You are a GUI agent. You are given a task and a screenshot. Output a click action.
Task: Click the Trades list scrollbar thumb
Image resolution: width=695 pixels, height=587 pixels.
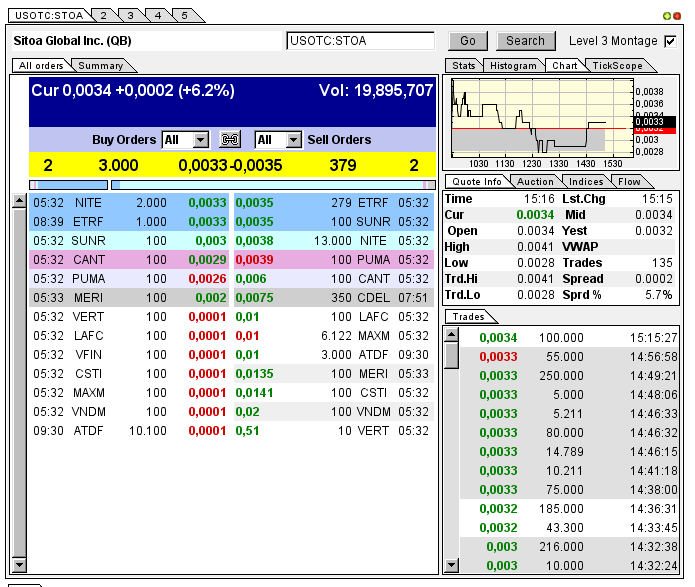(x=451, y=355)
